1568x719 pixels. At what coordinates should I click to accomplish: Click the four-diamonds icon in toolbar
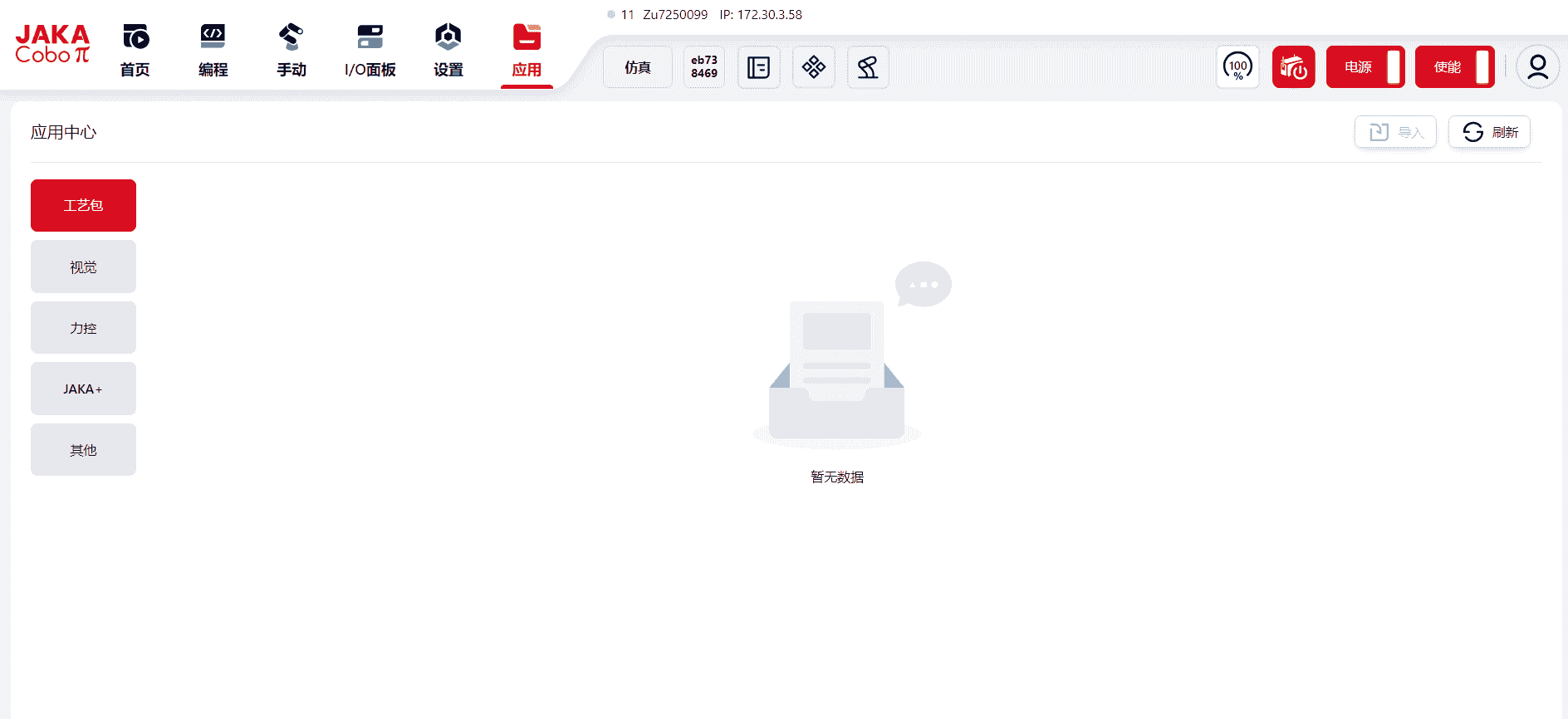click(813, 67)
